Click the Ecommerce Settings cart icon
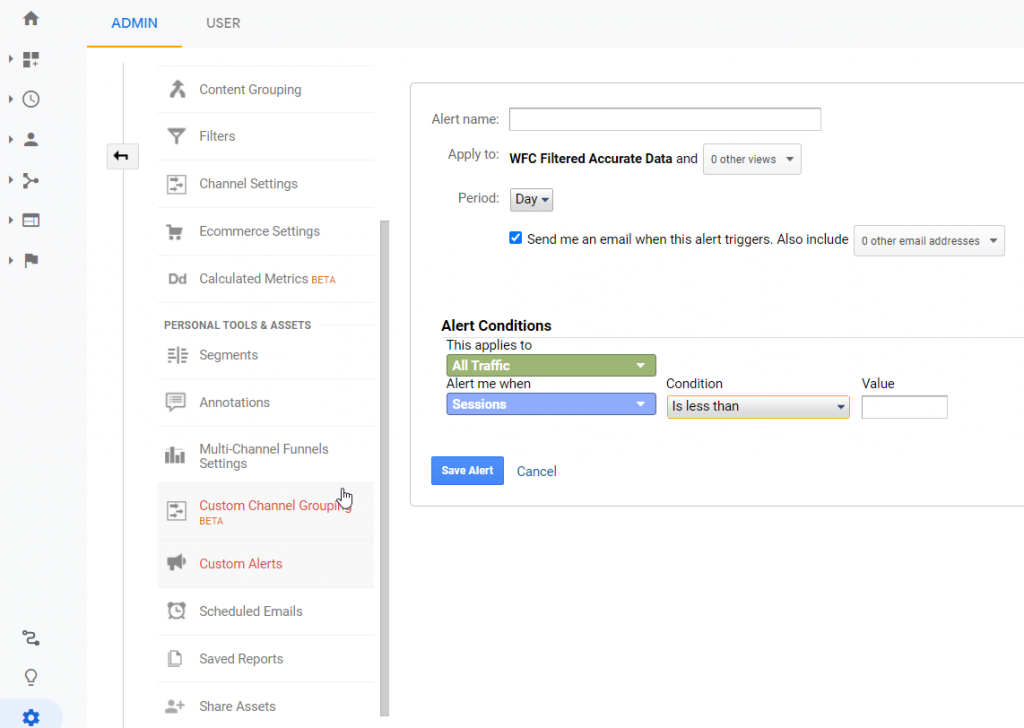 point(174,232)
